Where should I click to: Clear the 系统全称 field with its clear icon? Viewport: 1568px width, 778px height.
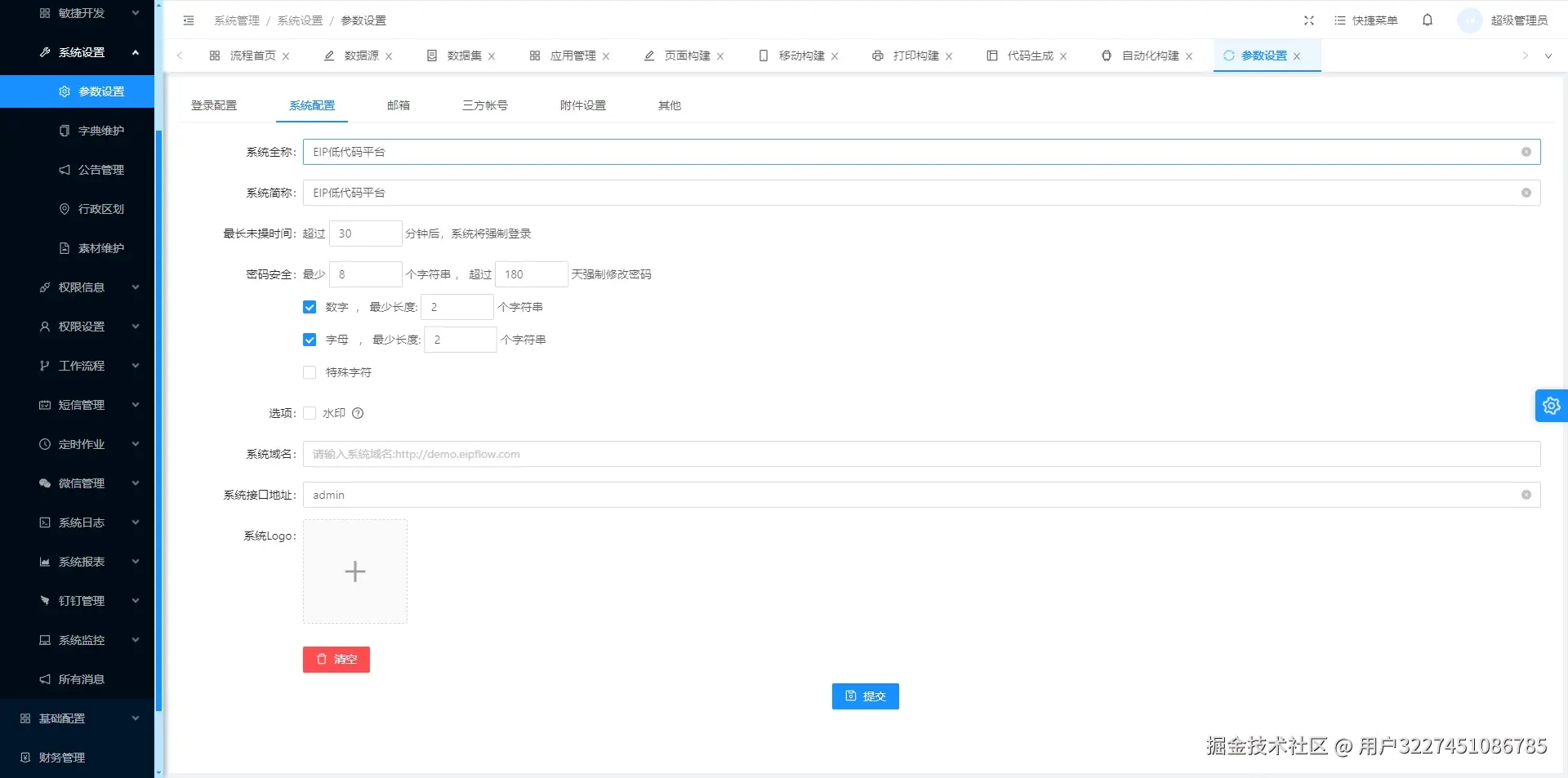1526,152
